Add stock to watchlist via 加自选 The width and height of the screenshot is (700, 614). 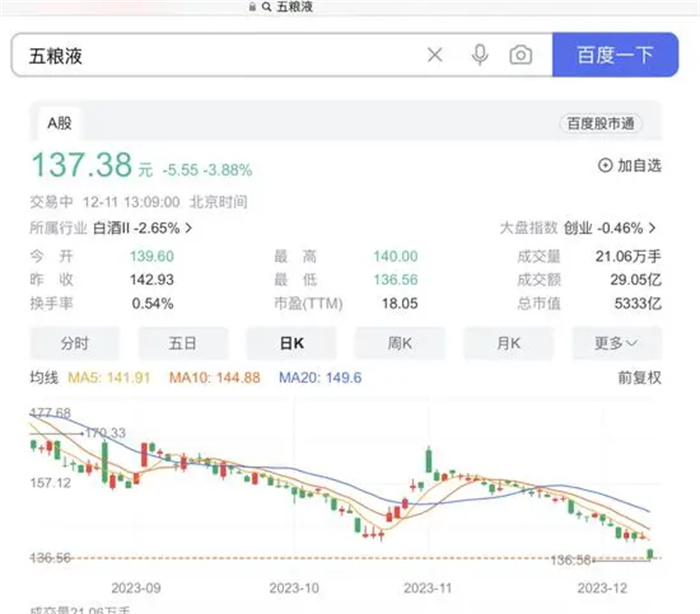coord(629,166)
